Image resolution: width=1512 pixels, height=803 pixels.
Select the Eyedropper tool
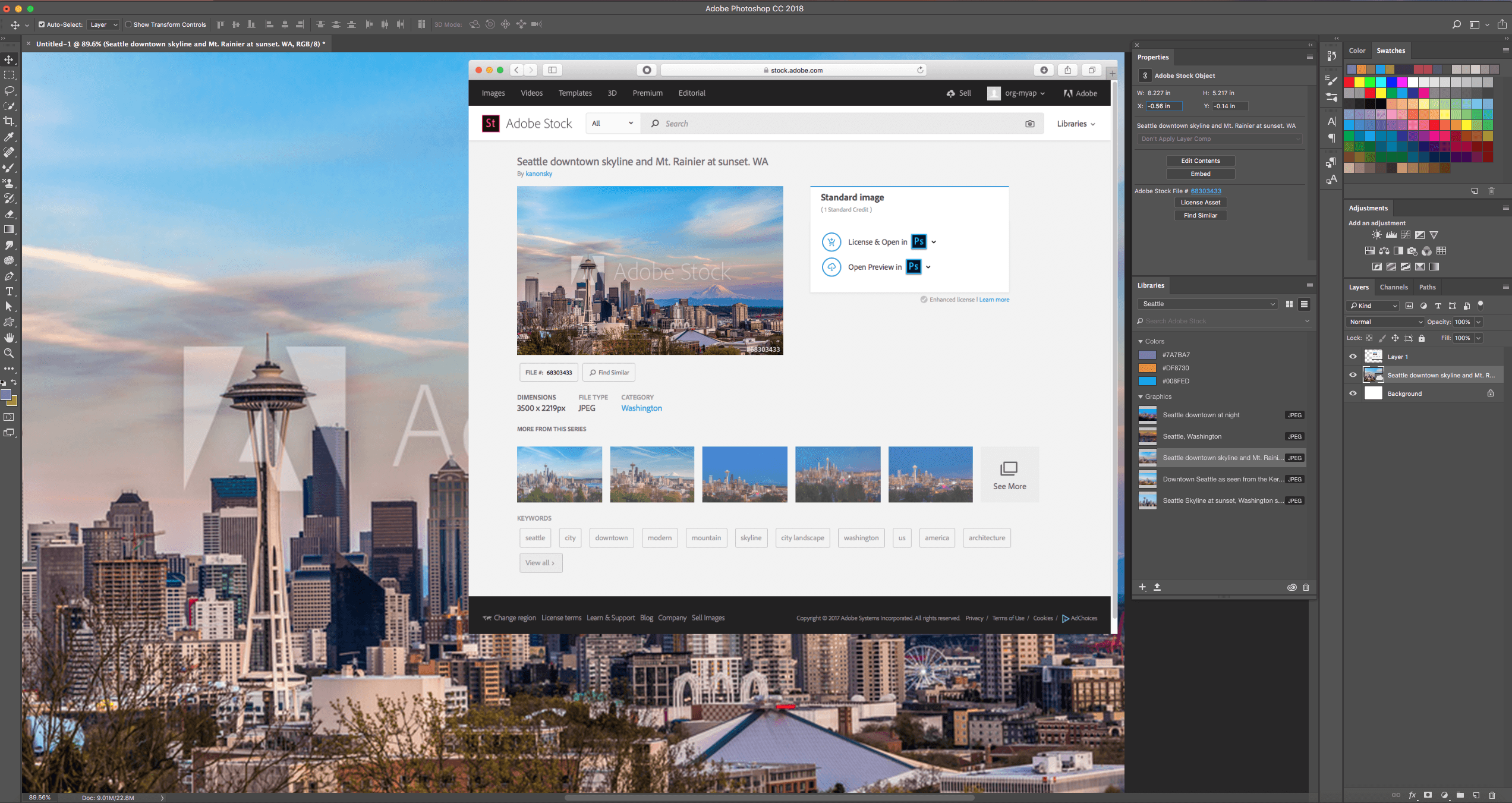pyautogui.click(x=9, y=137)
